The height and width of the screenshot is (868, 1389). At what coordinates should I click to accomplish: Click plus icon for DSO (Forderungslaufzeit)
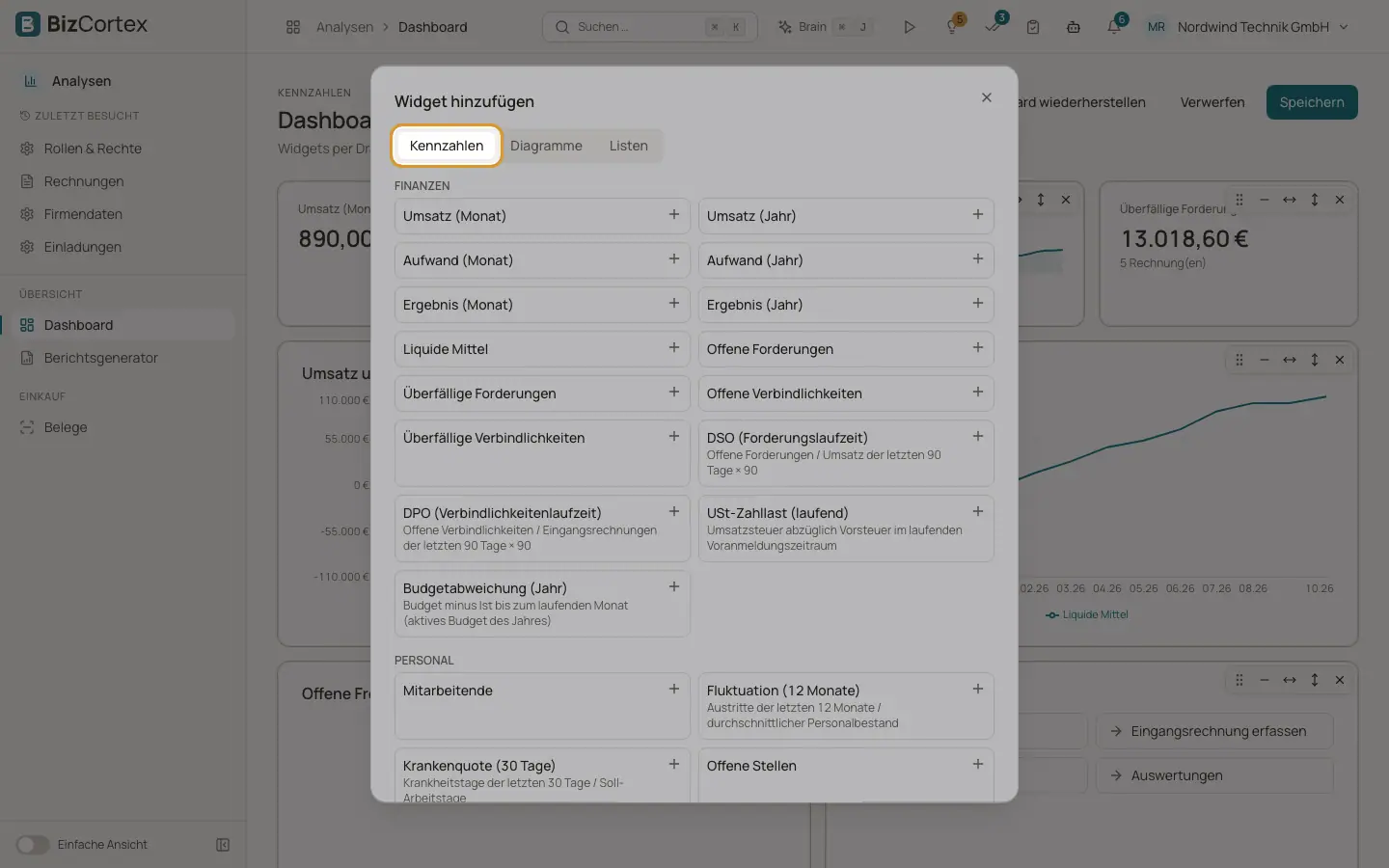[x=978, y=437]
